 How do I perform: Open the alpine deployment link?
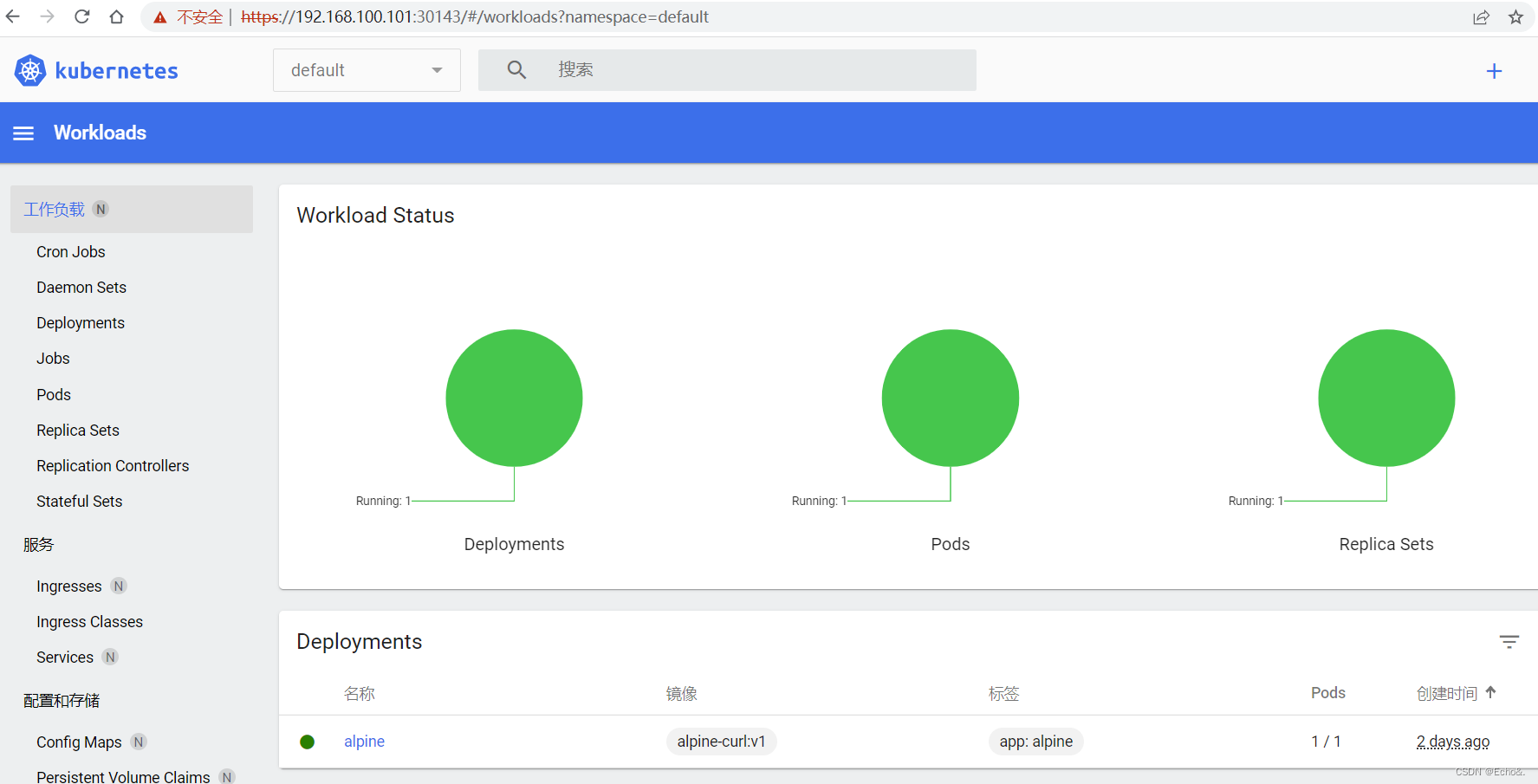[365, 742]
